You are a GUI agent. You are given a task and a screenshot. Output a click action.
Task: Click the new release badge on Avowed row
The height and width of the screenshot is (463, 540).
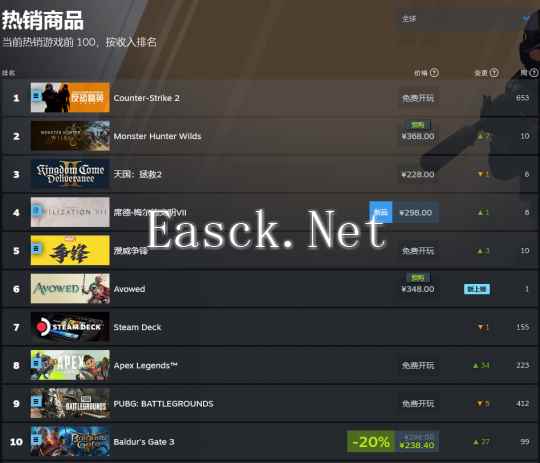click(x=477, y=289)
